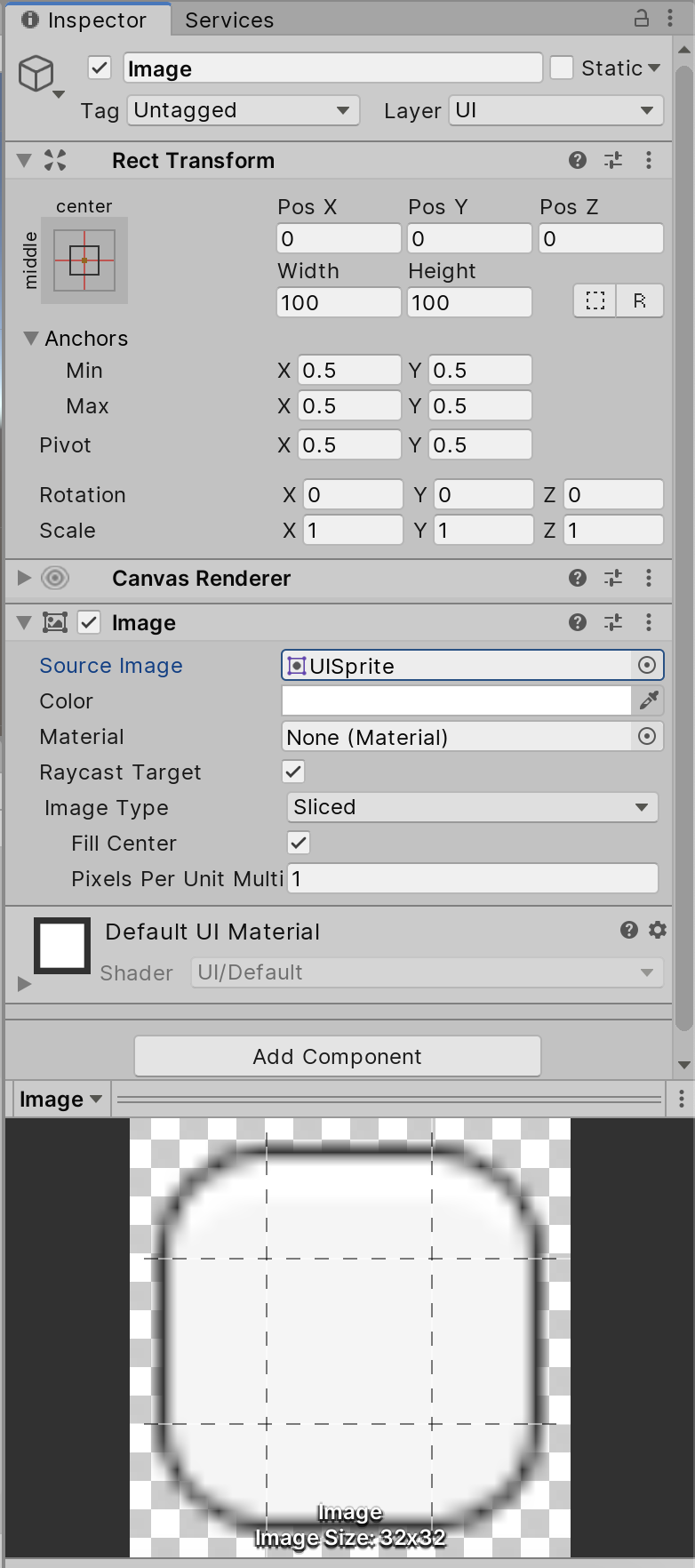Click the Default UI Material gear icon
Screen dimensions: 695x1568
(658, 930)
